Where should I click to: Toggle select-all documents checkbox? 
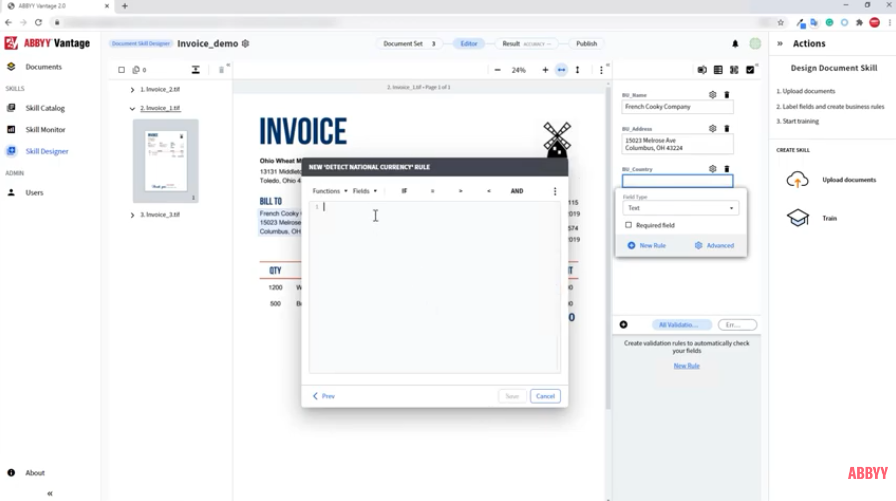(121, 70)
